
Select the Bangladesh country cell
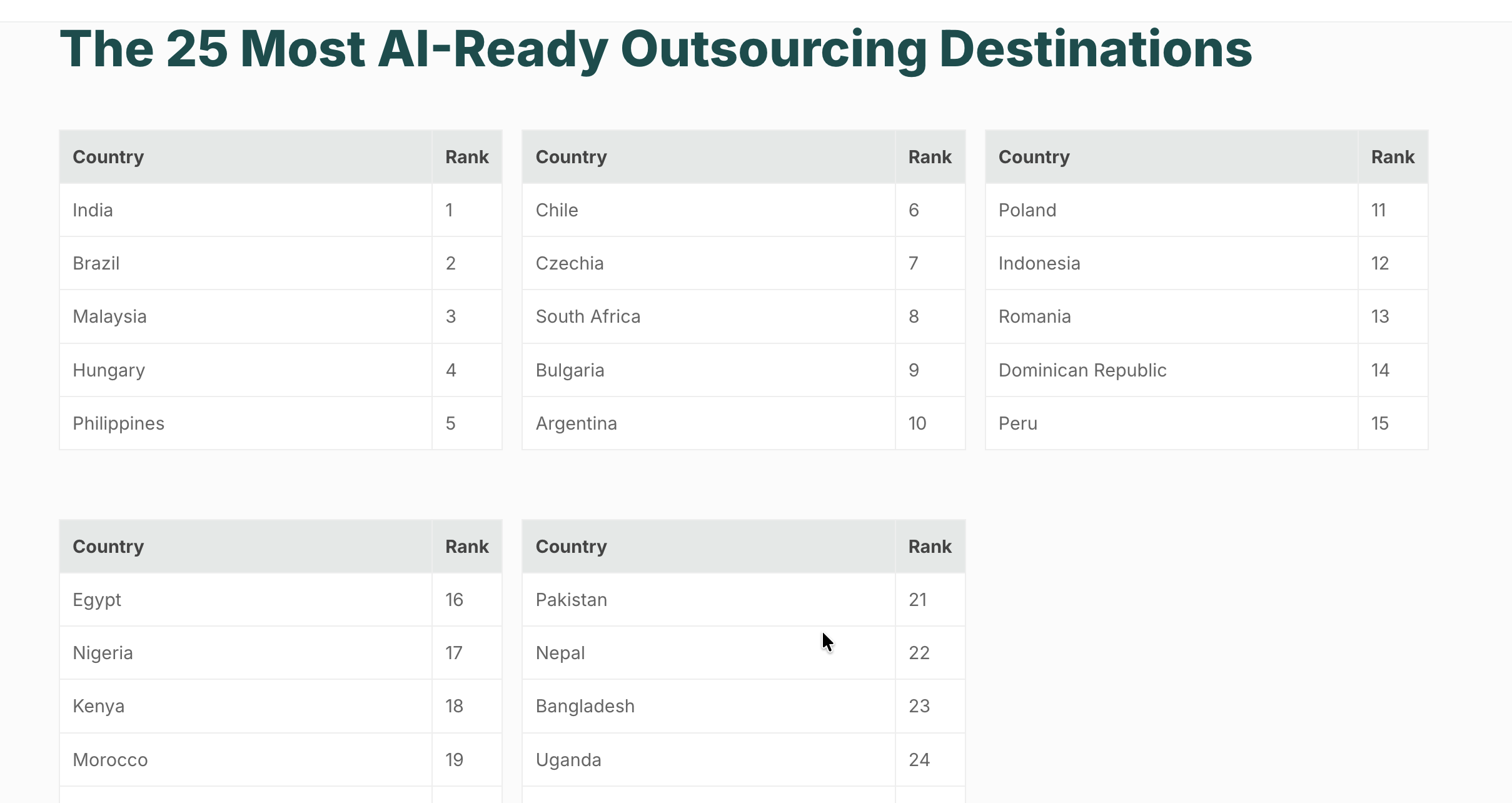click(x=708, y=706)
